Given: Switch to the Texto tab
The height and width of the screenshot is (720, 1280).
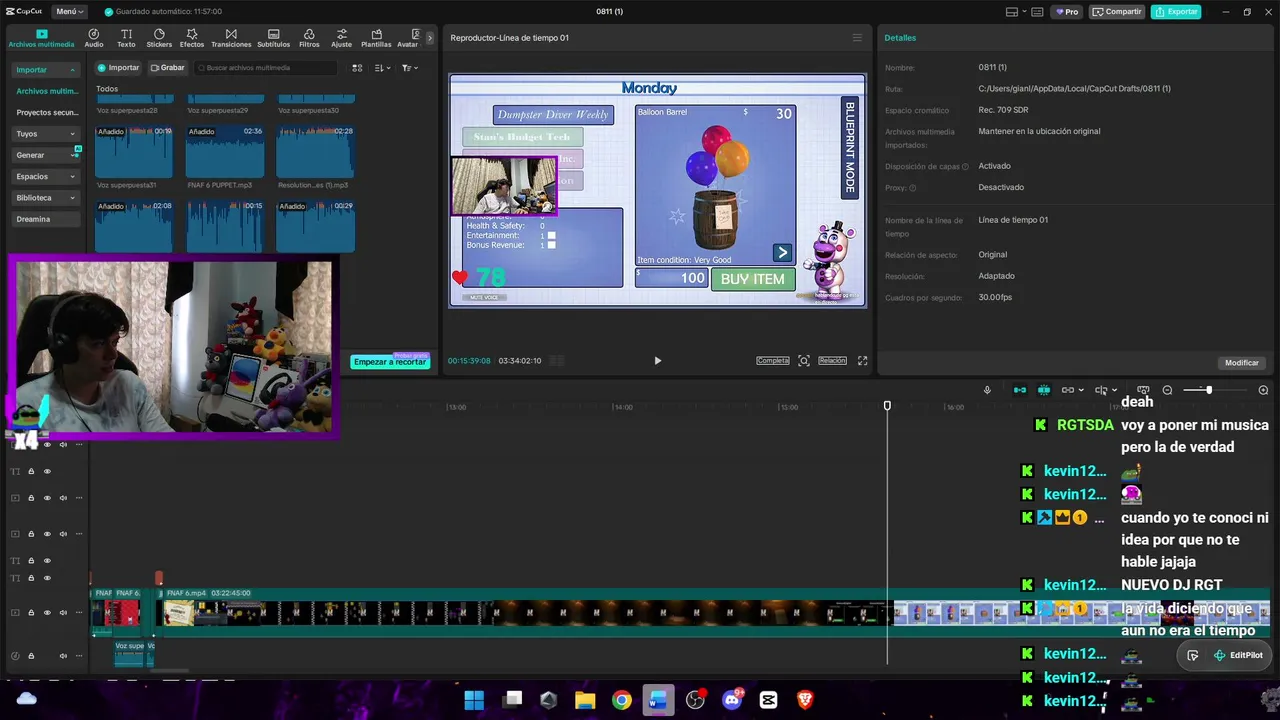Looking at the screenshot, I should coord(126,38).
